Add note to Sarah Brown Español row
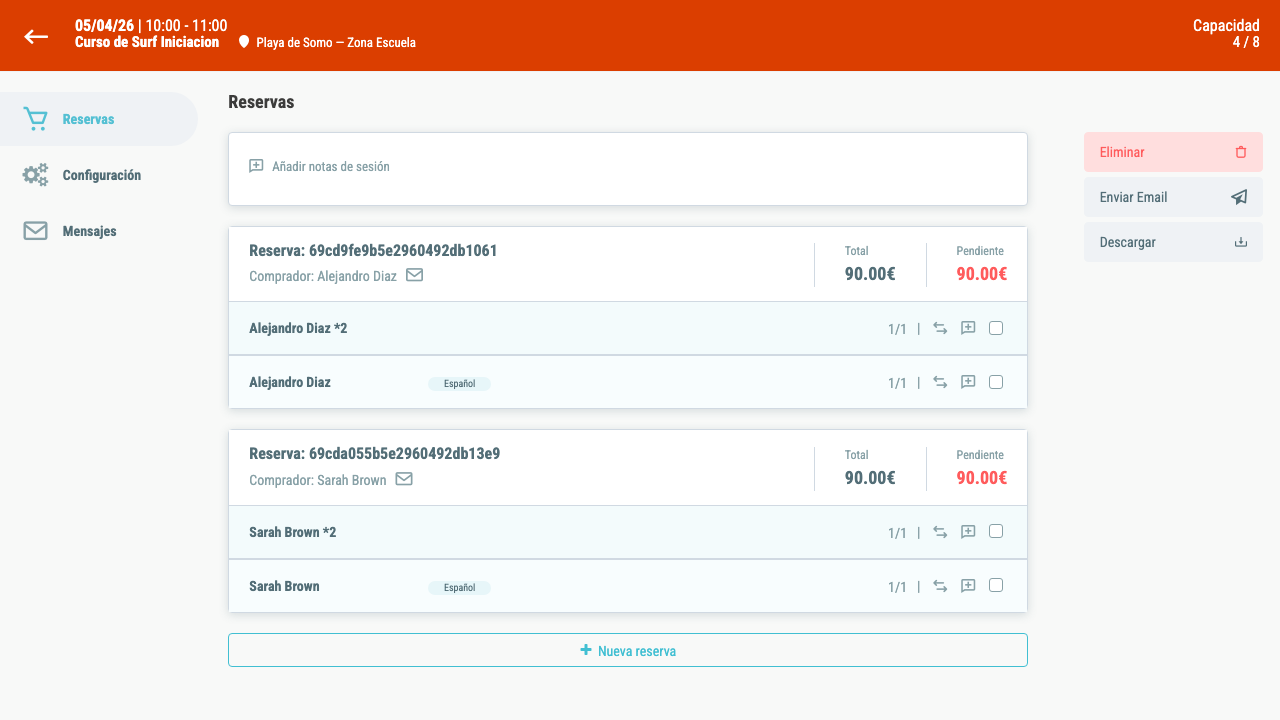This screenshot has height=720, width=1280. [x=968, y=586]
